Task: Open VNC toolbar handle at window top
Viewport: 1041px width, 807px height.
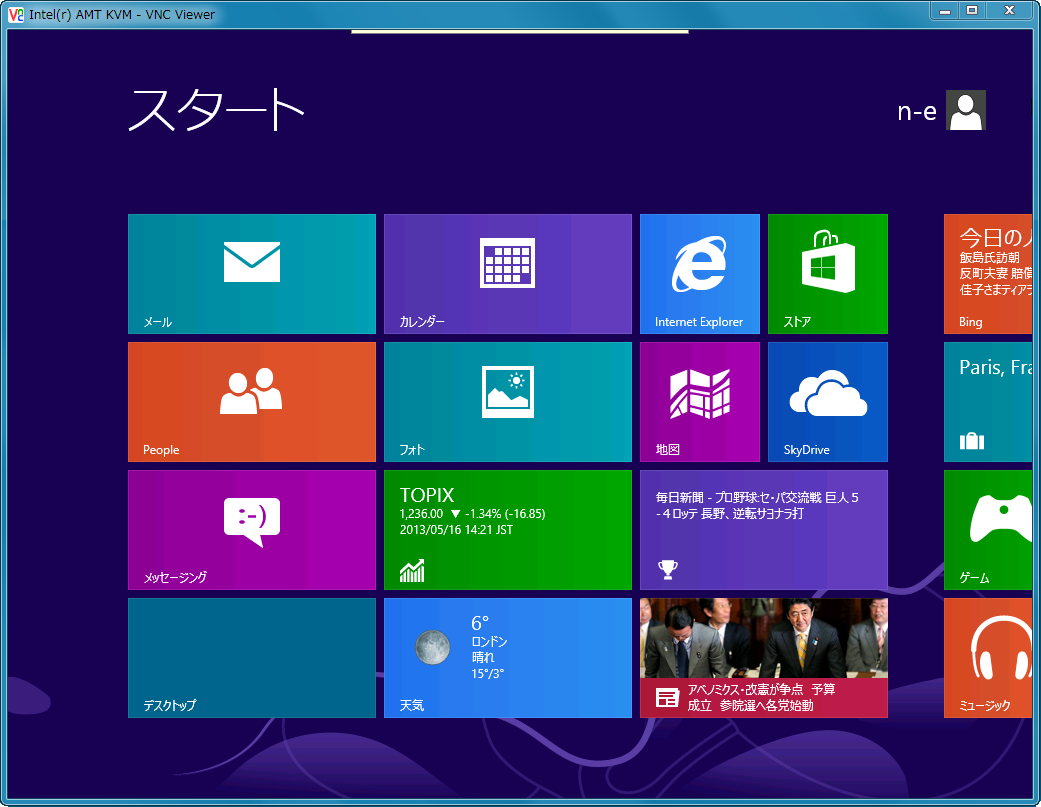Action: coord(520,31)
